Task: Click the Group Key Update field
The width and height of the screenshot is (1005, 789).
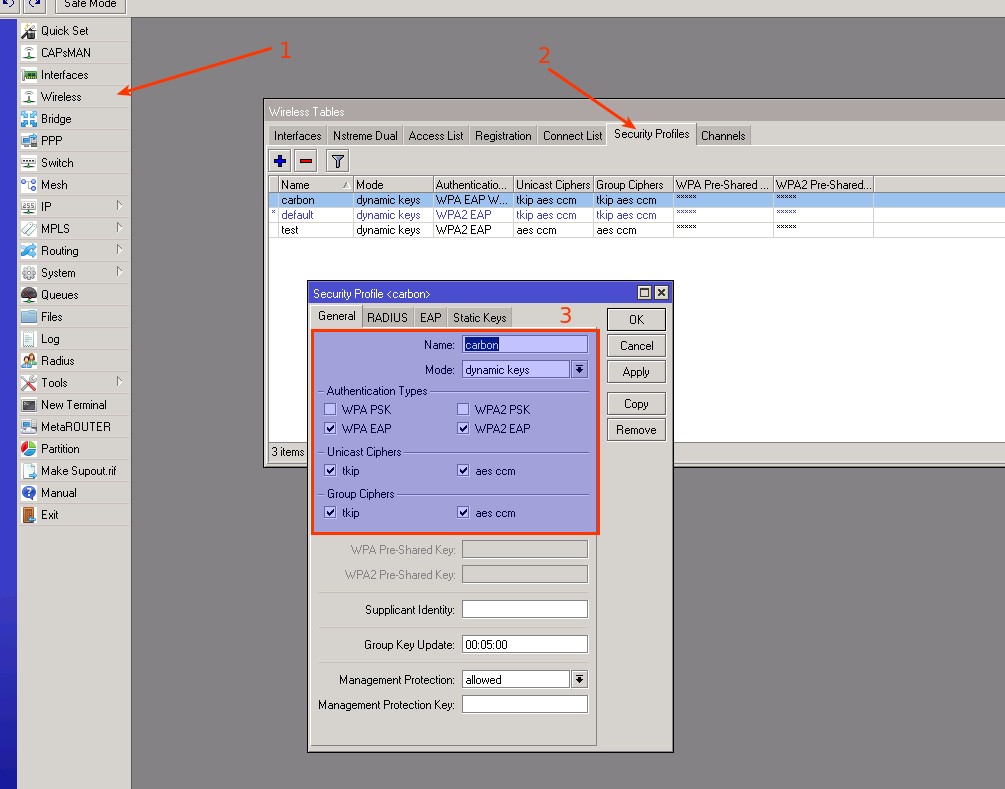Action: 524,645
